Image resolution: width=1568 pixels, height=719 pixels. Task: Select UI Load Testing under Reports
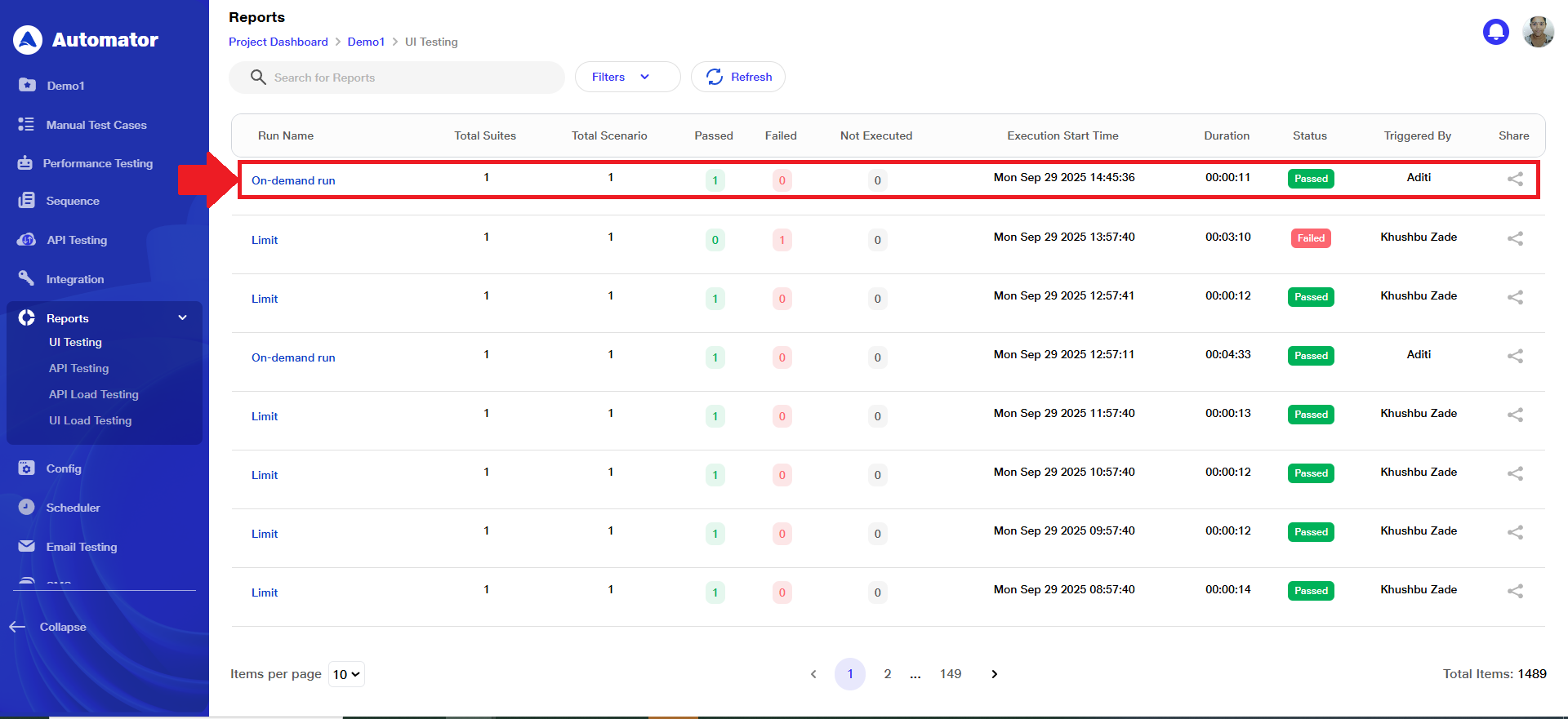(x=90, y=420)
